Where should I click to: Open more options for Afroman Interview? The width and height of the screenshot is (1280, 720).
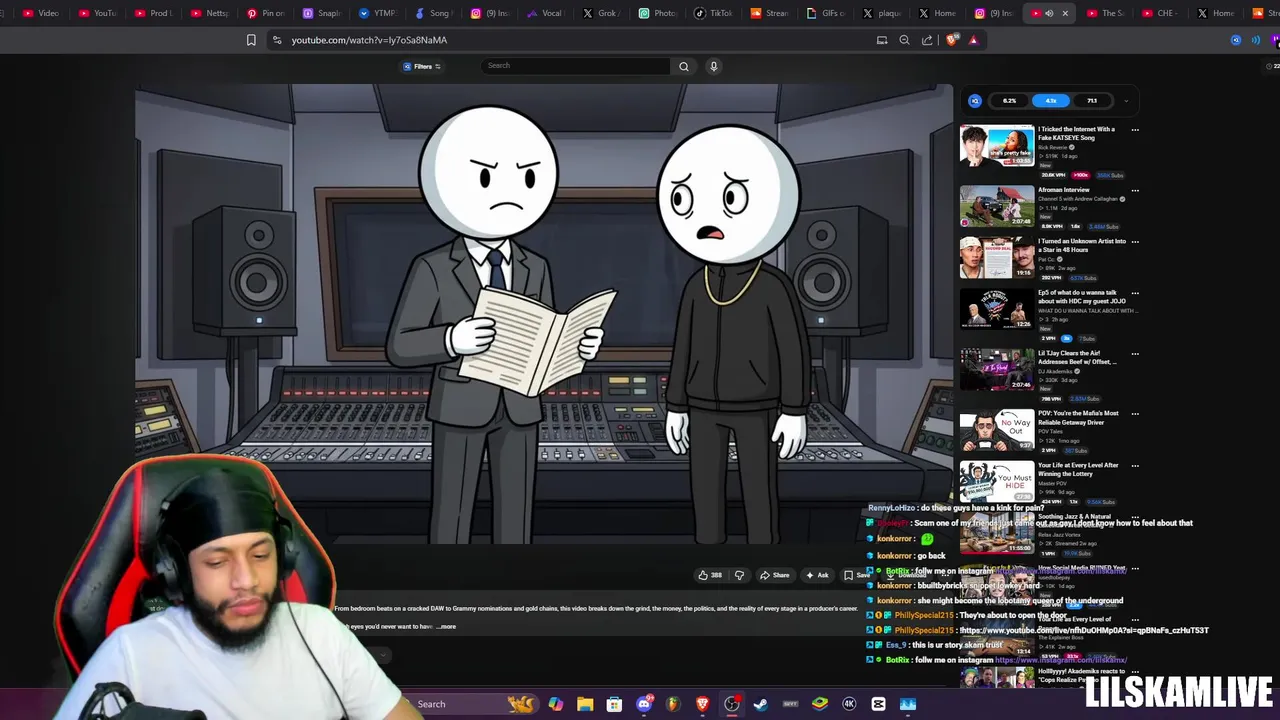(x=1135, y=190)
